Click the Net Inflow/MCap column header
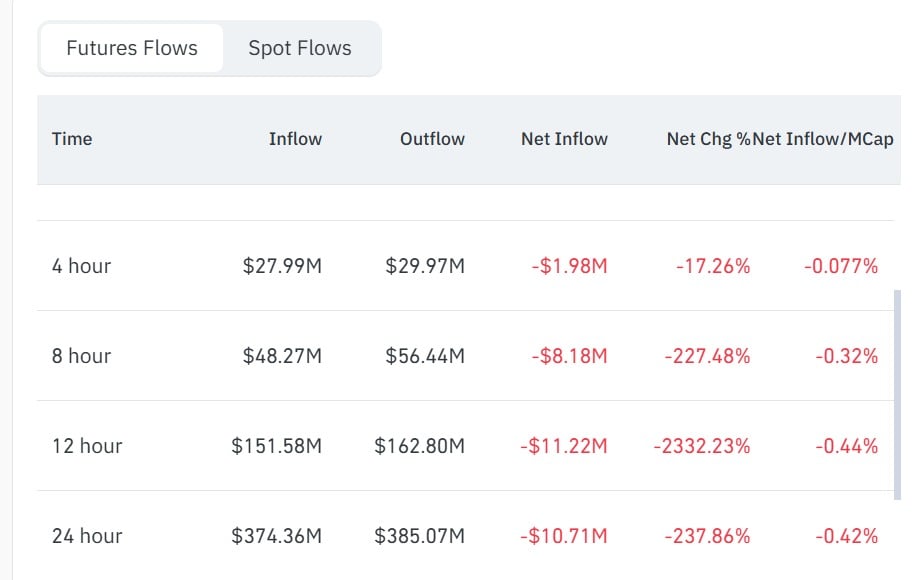923x580 pixels. click(823, 139)
